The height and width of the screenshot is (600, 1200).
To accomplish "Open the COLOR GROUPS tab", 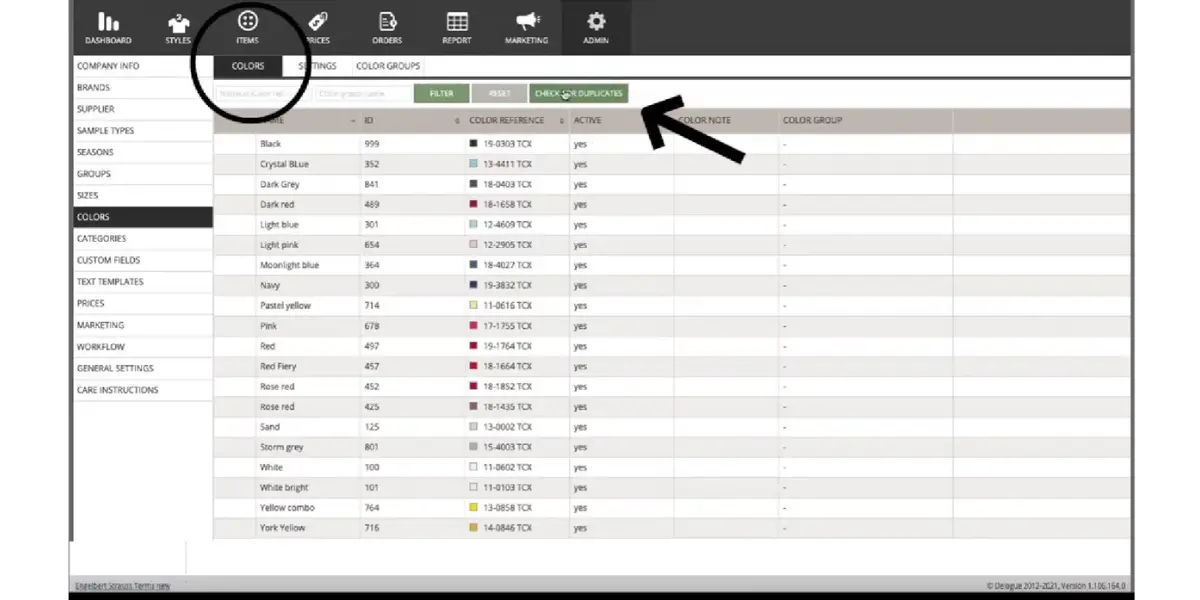I will (388, 65).
